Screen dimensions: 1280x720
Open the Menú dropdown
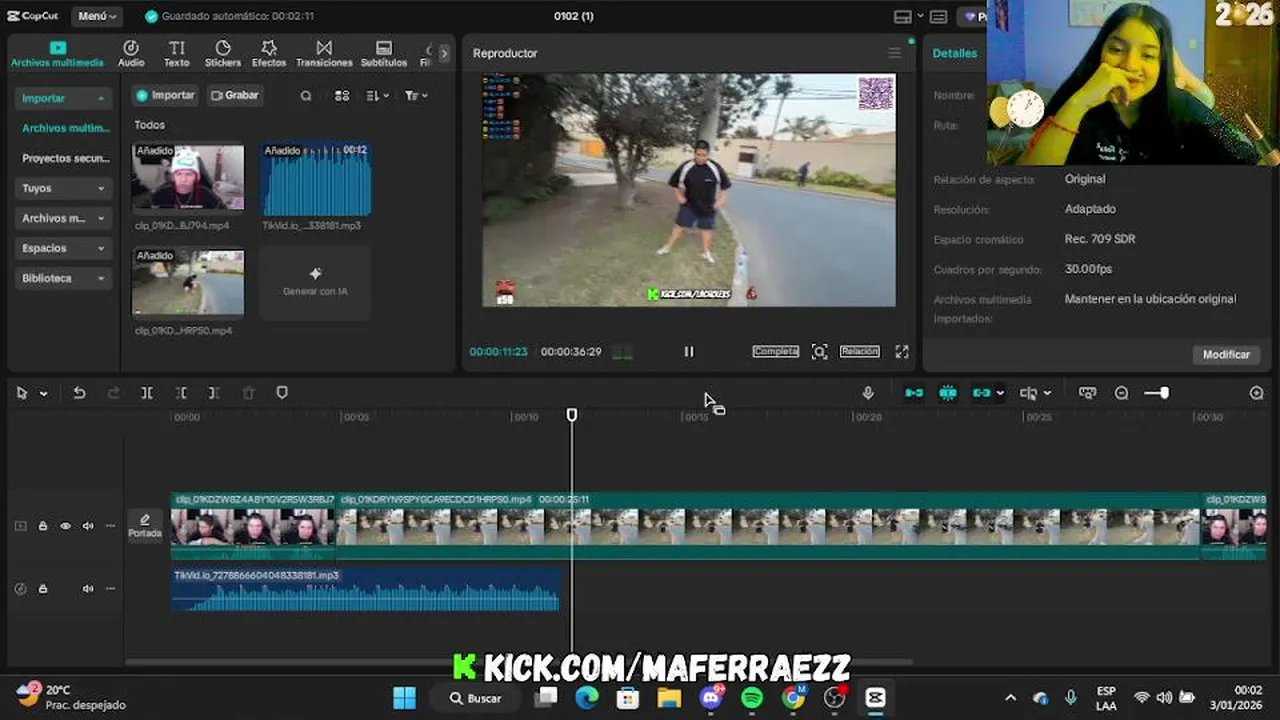pos(98,16)
